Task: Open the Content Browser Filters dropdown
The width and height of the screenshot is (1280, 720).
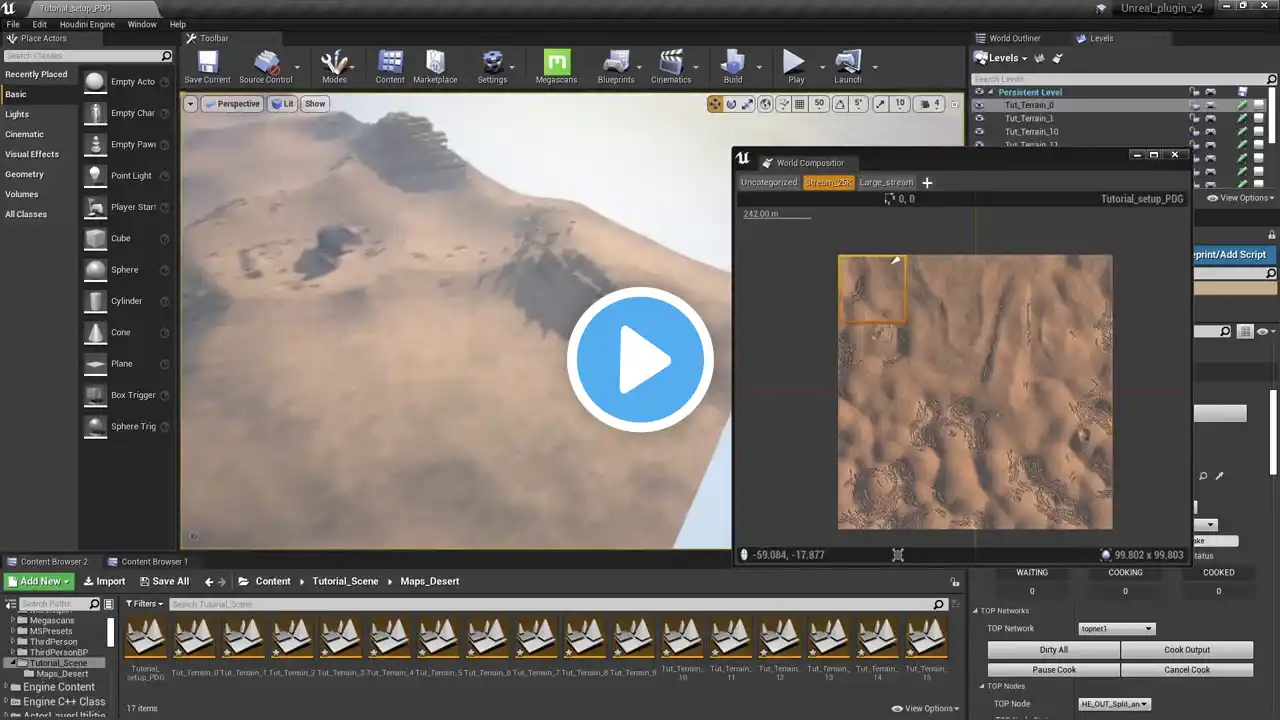Action: tap(145, 604)
